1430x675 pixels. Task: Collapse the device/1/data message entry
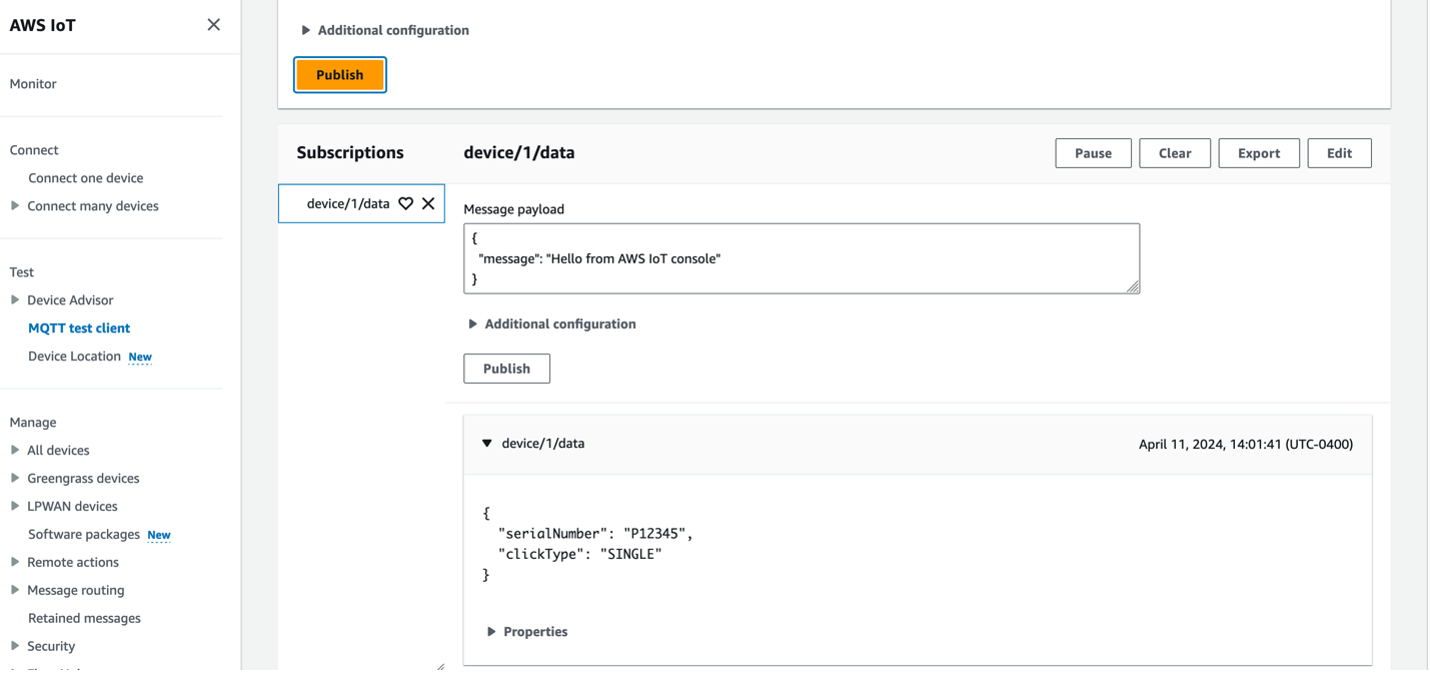tap(486, 442)
